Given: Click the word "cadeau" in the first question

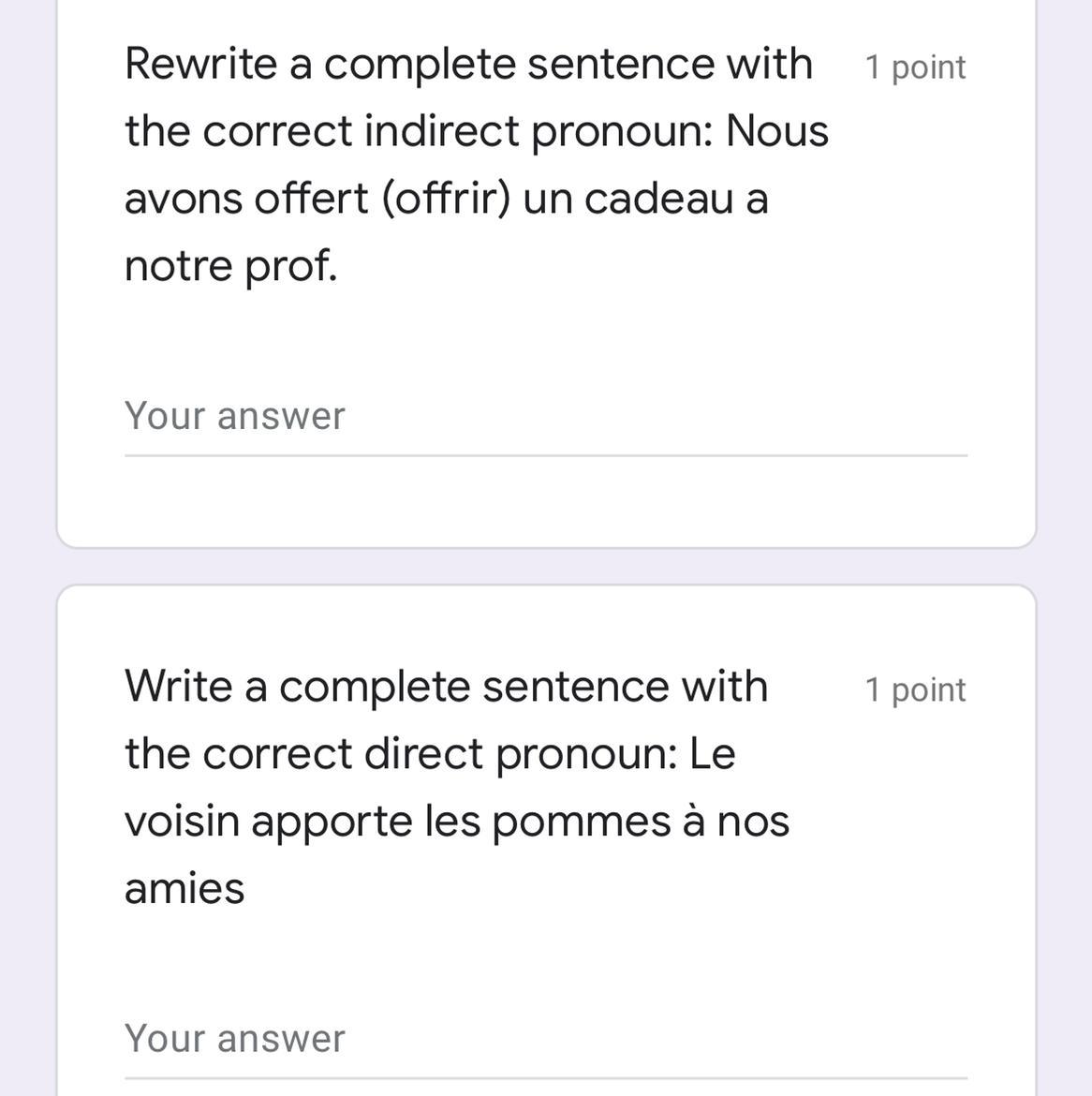Looking at the screenshot, I should point(658,199).
